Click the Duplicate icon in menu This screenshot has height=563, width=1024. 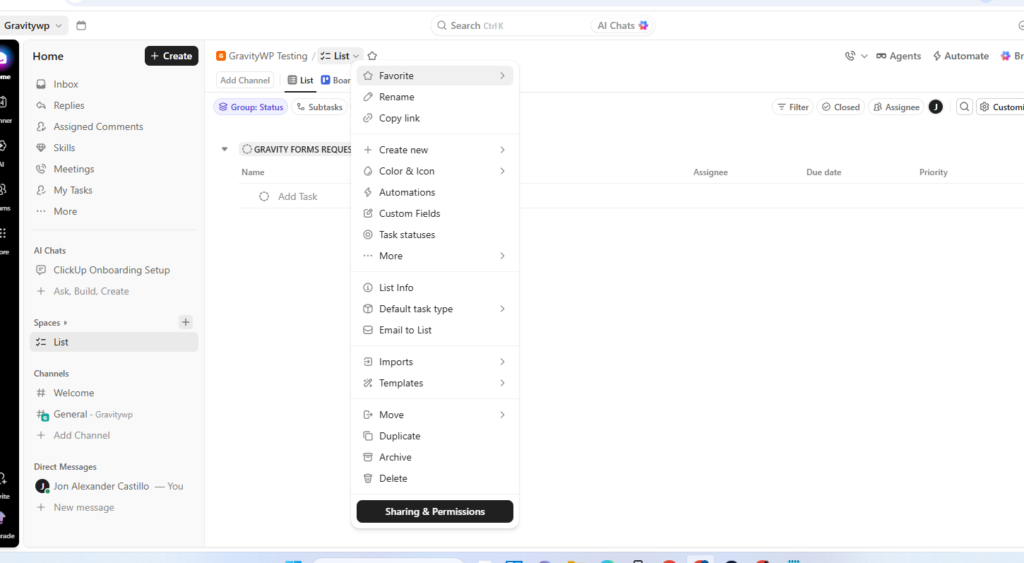[368, 436]
